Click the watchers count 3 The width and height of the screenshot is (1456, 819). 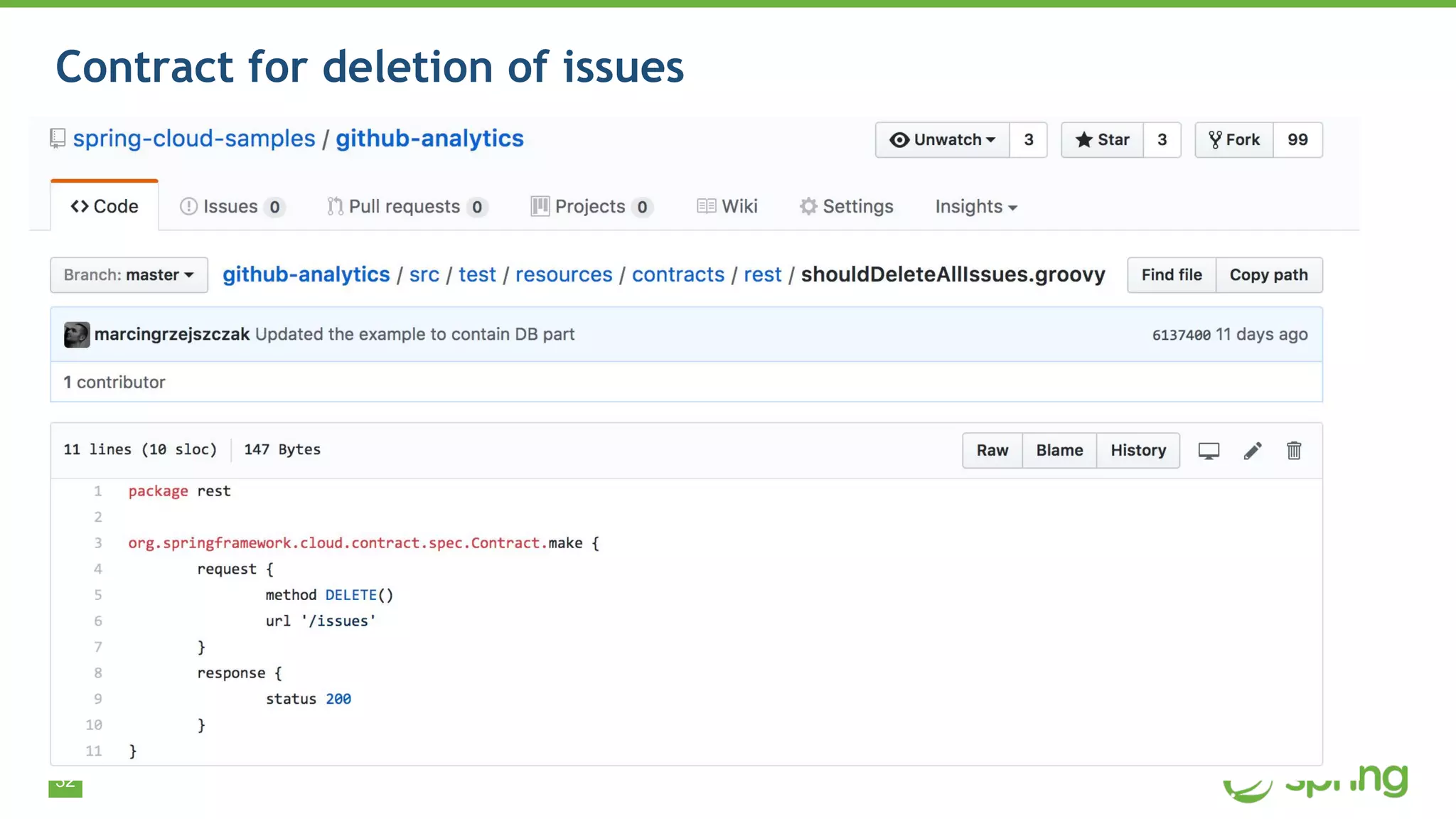1029,140
